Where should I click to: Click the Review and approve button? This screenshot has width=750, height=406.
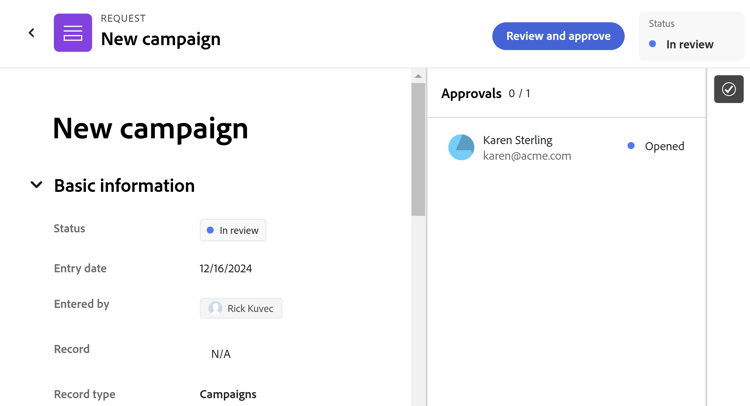click(x=558, y=36)
